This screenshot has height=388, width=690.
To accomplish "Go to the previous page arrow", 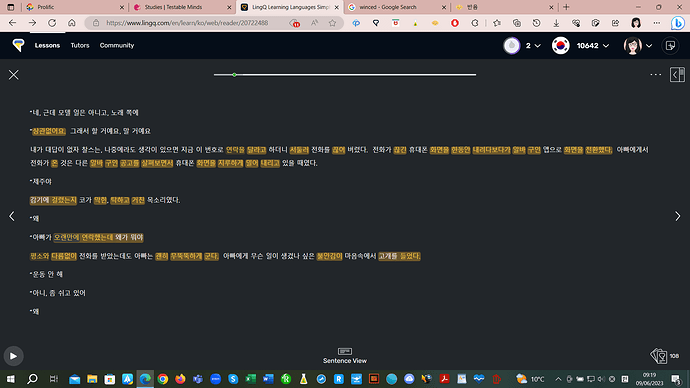I will tap(12, 216).
